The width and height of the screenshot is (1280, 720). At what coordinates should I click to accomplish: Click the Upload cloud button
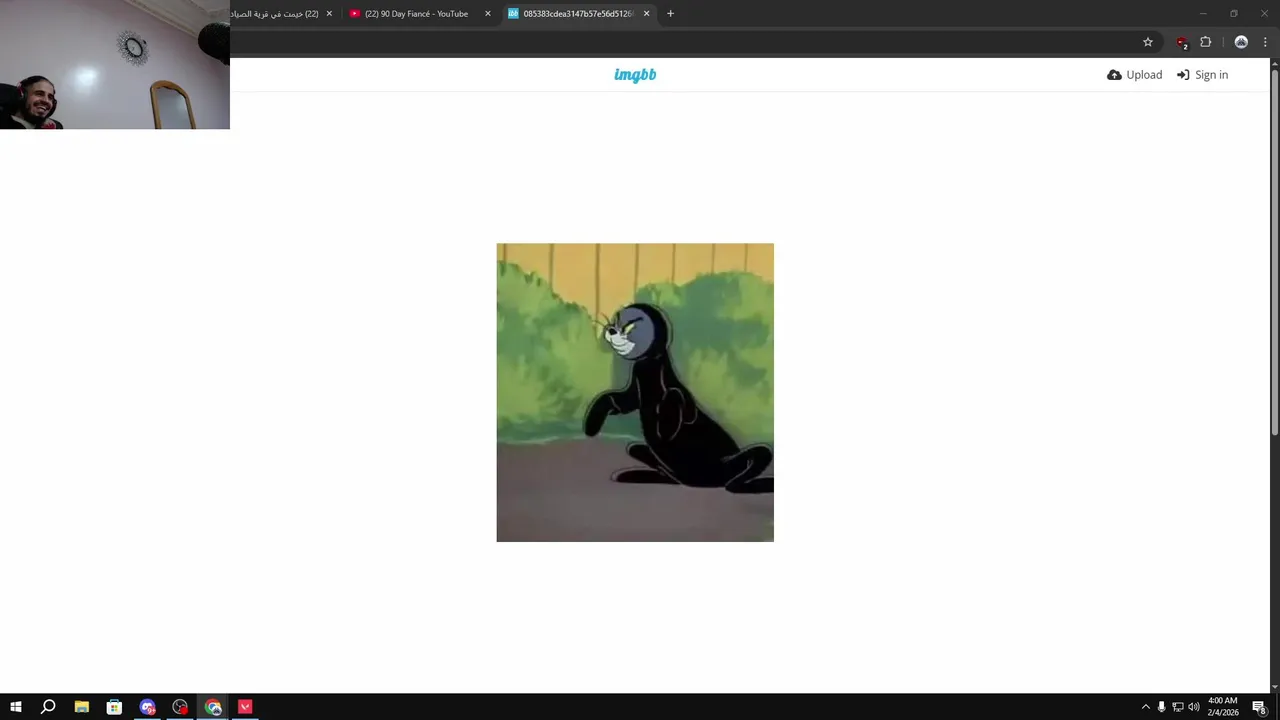[x=1135, y=75]
